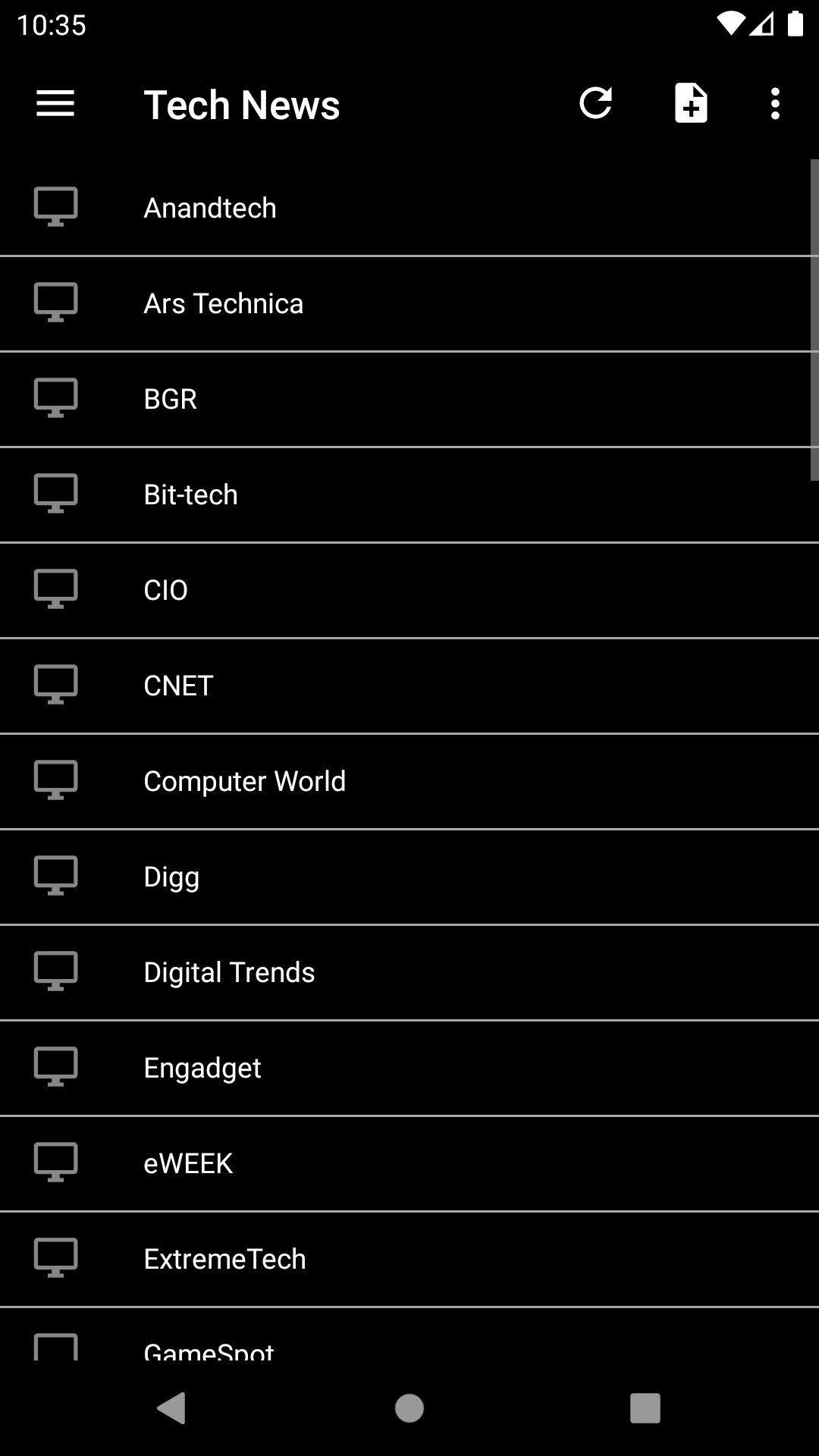Open the Bit-tech feed
819x1456 pixels.
409,495
